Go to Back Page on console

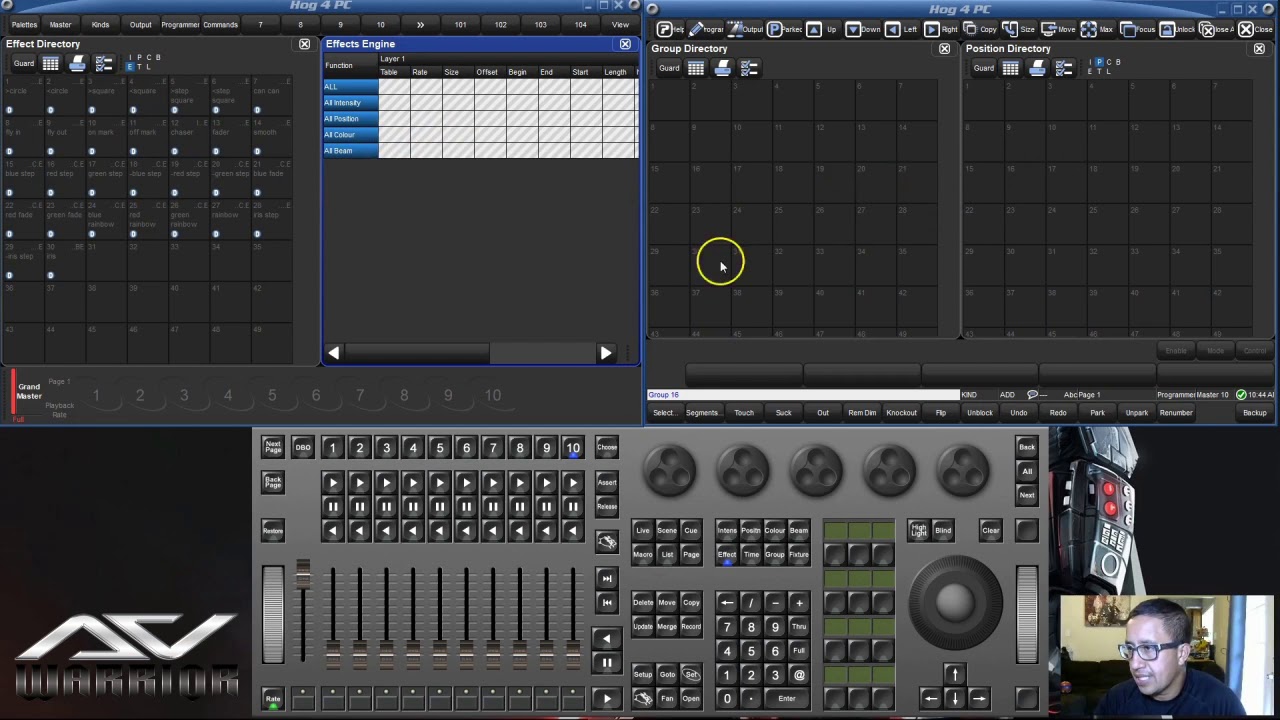(x=272, y=482)
